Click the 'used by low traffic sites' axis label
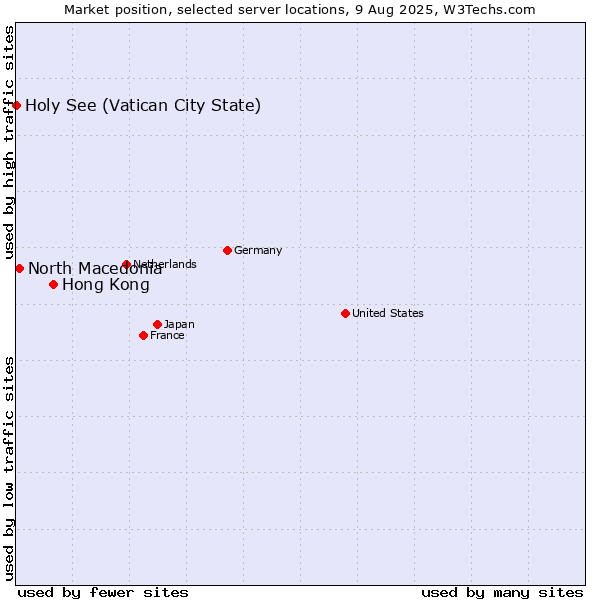The image size is (600, 600). [9, 469]
